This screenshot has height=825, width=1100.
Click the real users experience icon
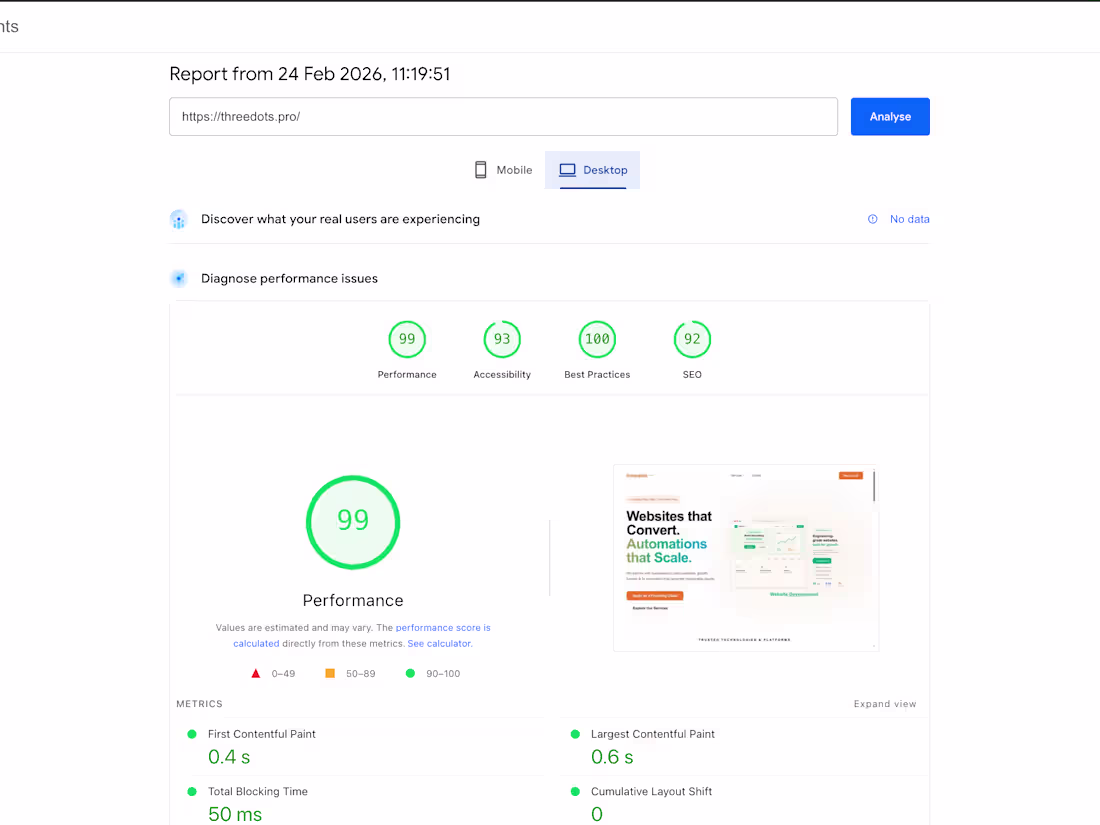pos(179,220)
